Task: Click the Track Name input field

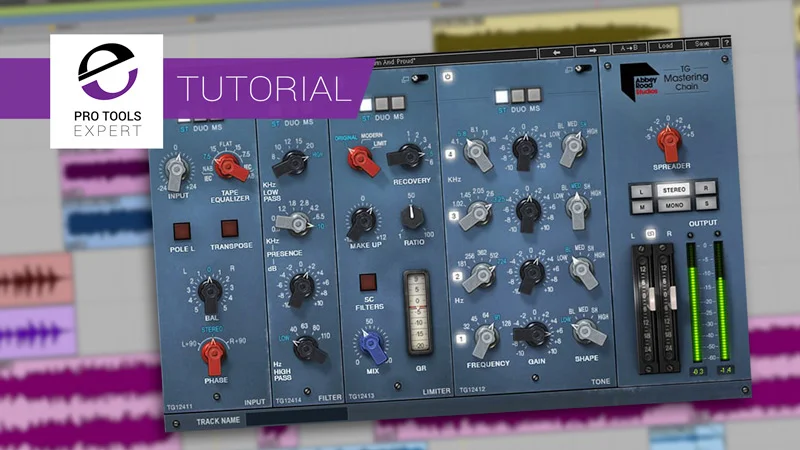Action: (x=297, y=417)
